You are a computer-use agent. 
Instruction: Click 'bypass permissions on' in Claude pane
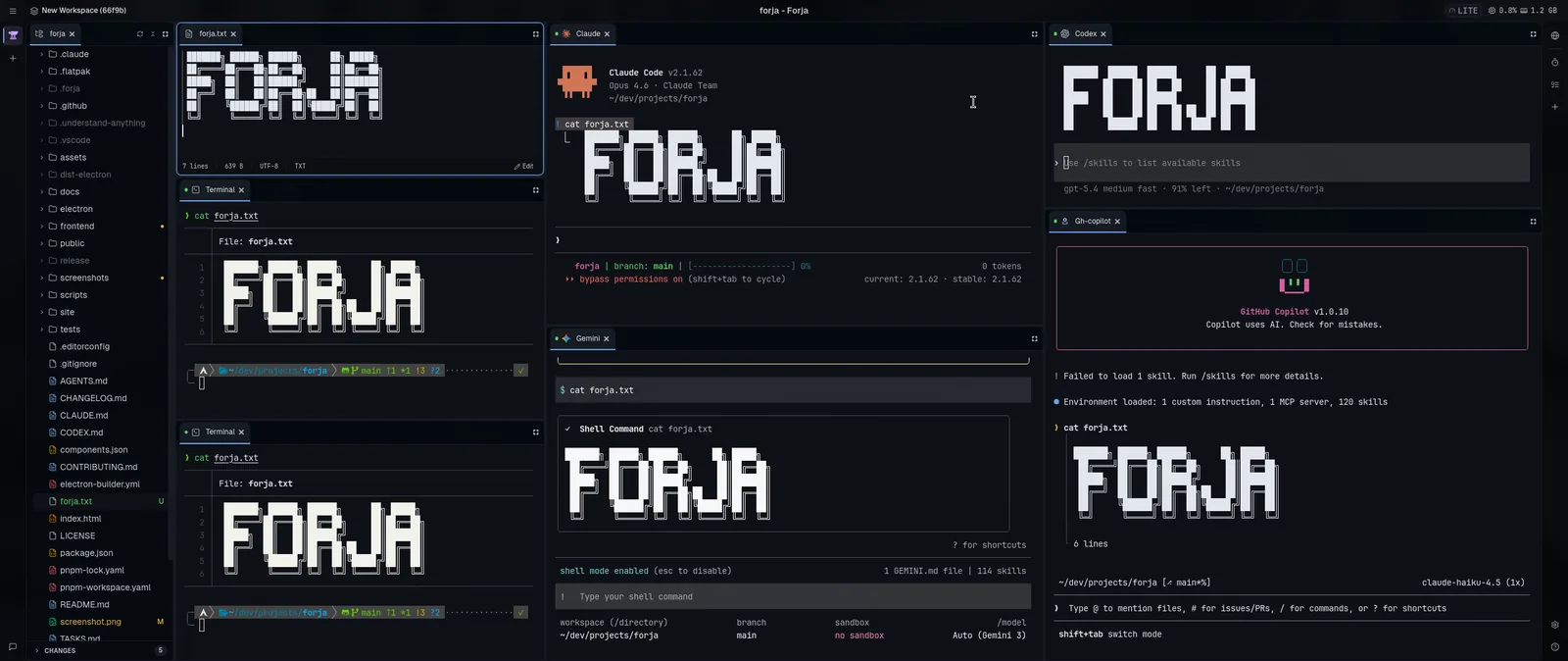[631, 279]
